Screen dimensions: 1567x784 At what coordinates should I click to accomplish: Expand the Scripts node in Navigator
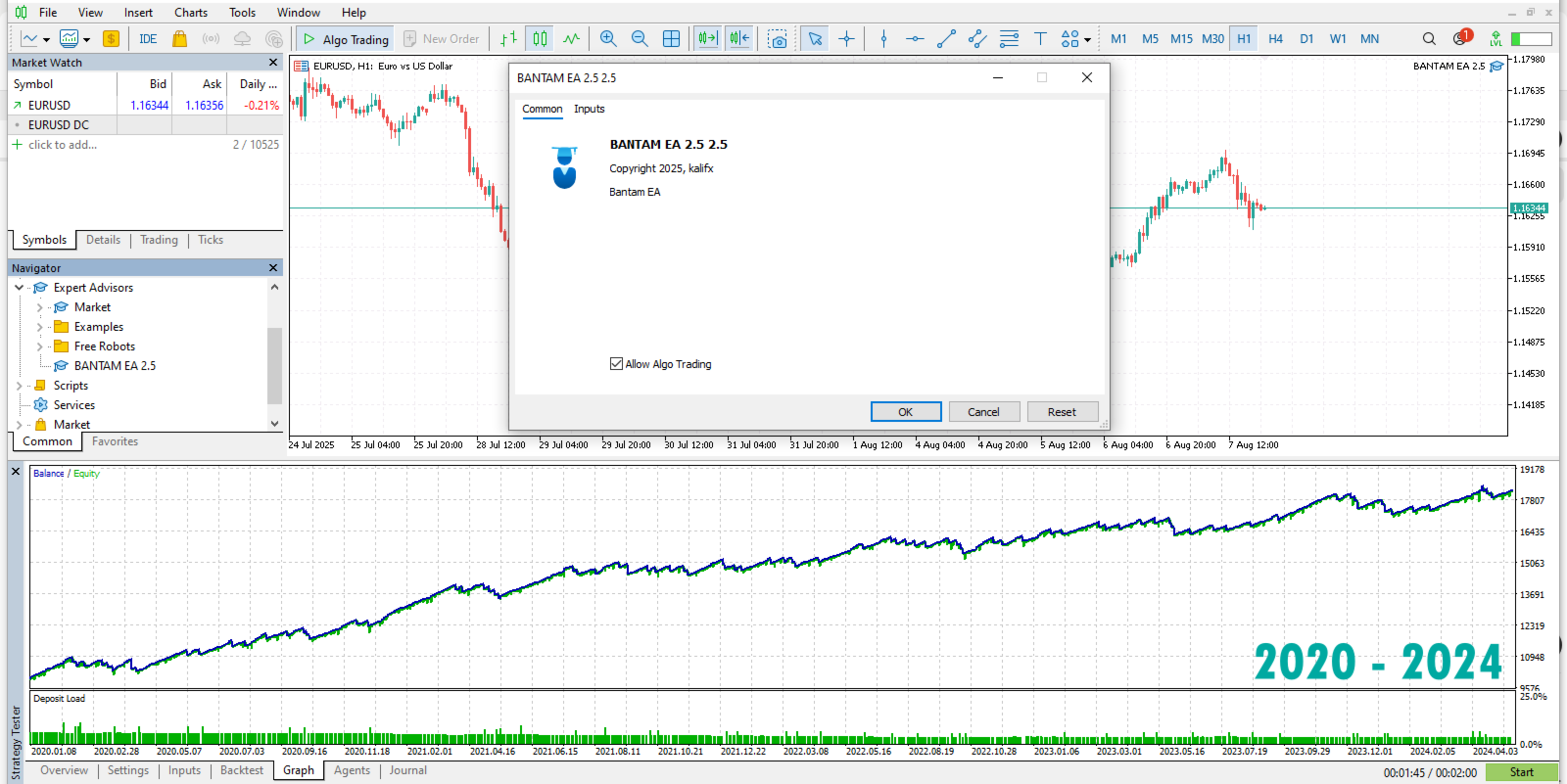[x=19, y=386]
